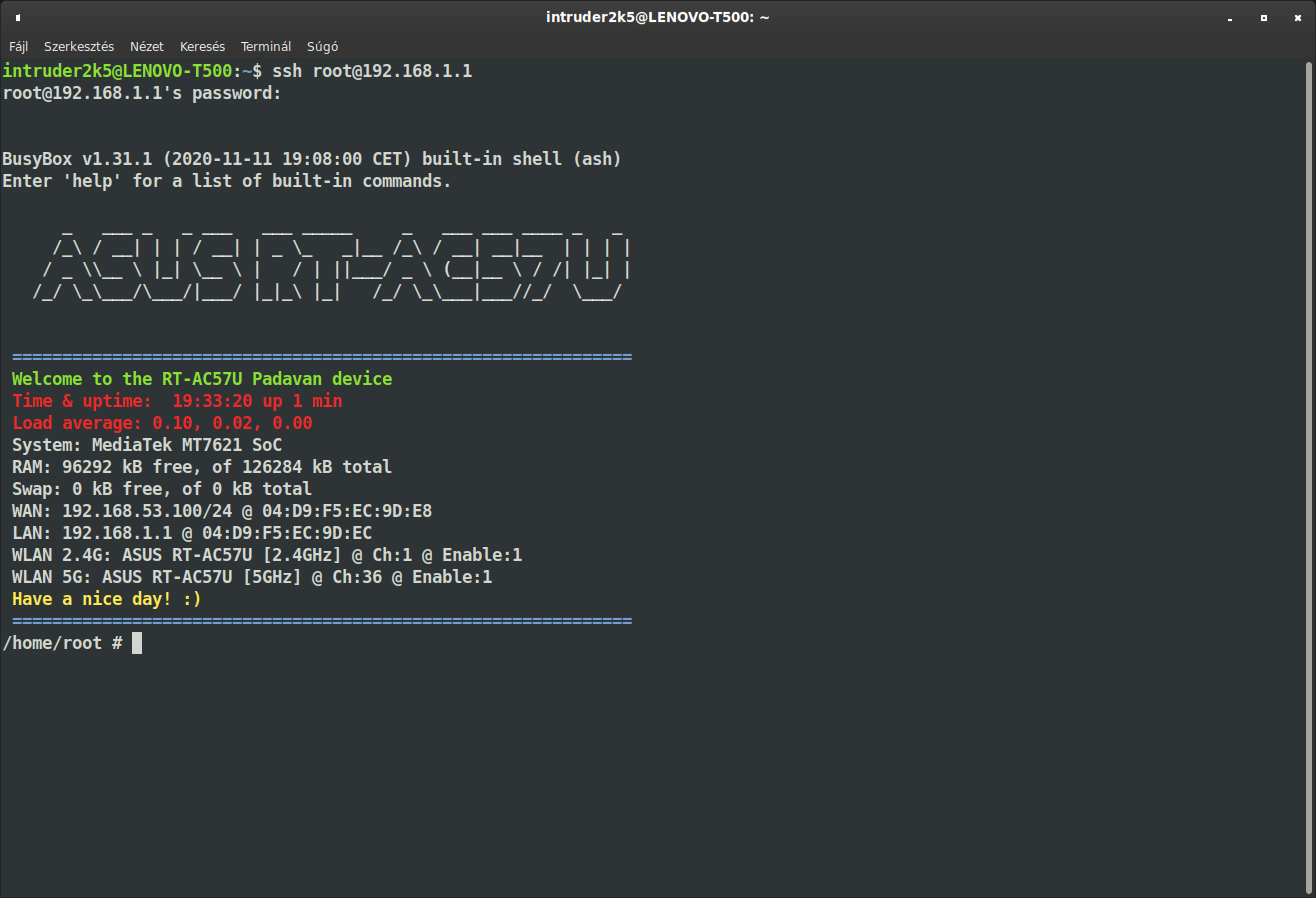This screenshot has width=1316, height=898.
Task: Click the Welcome to the RT-AC57U Padavan line
Action: (x=202, y=379)
